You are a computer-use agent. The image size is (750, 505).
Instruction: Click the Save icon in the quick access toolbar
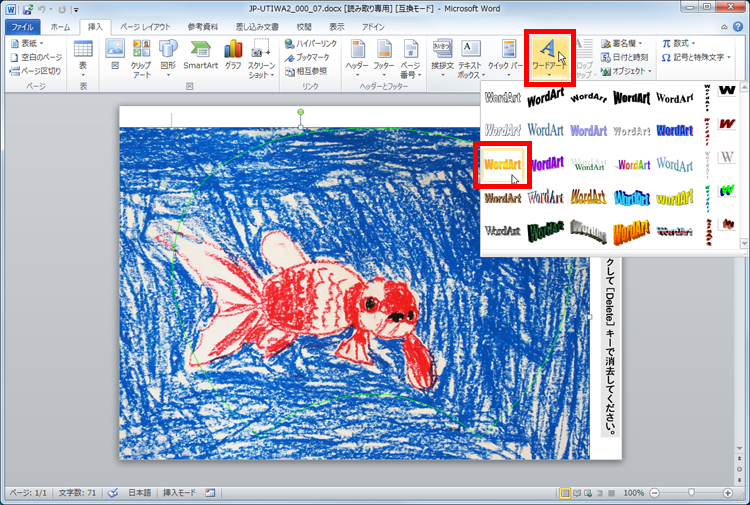tap(27, 9)
